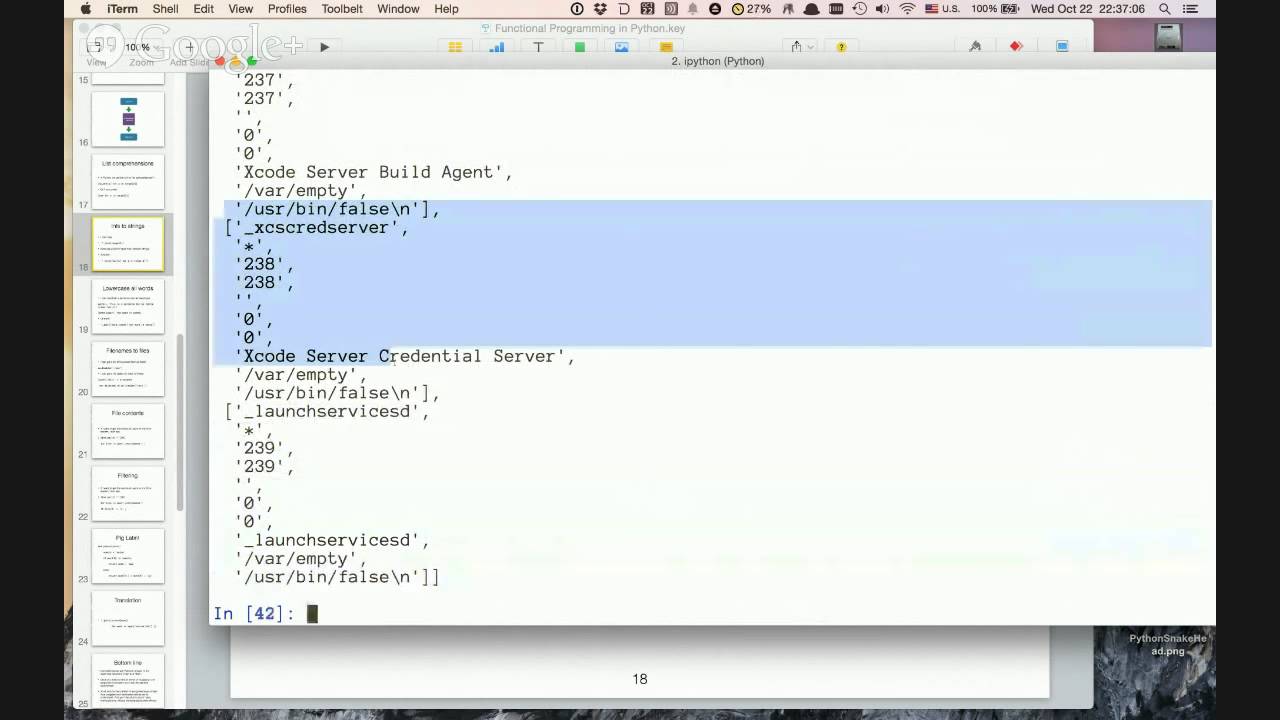Open the Animate inspector diamond icon
1280x720 pixels.
[x=1016, y=47]
